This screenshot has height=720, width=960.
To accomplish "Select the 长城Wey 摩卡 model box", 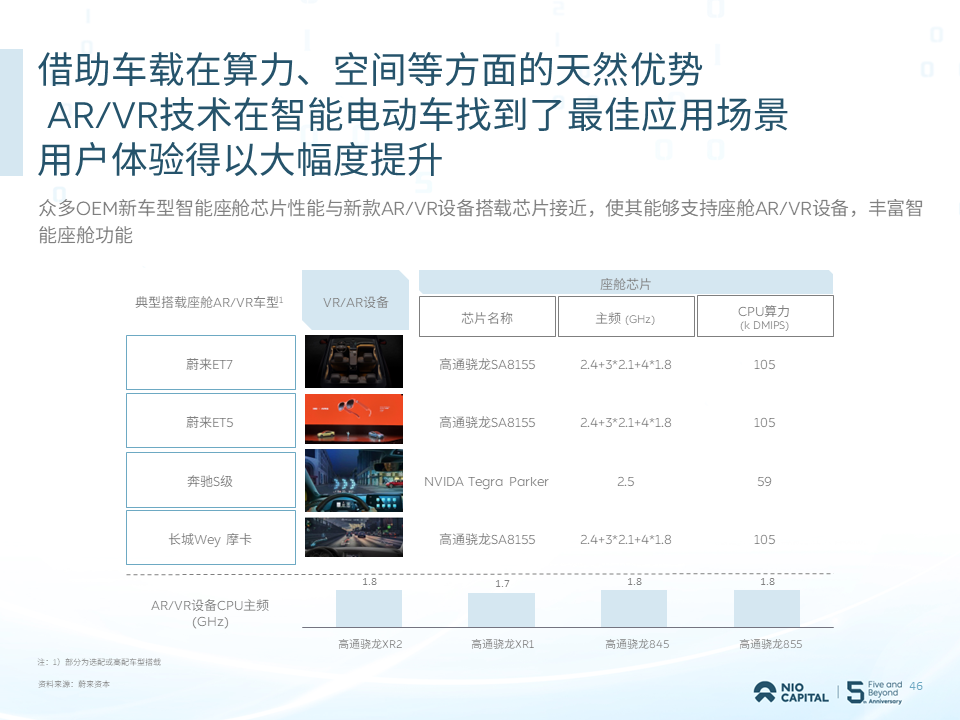I will pos(210,537).
